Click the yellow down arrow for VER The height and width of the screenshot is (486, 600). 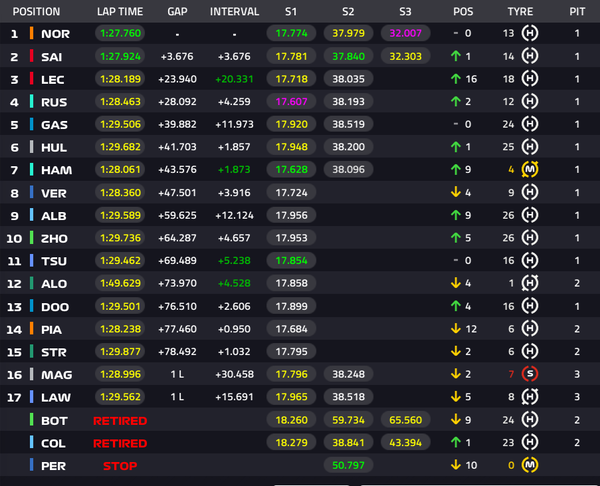tap(455, 192)
